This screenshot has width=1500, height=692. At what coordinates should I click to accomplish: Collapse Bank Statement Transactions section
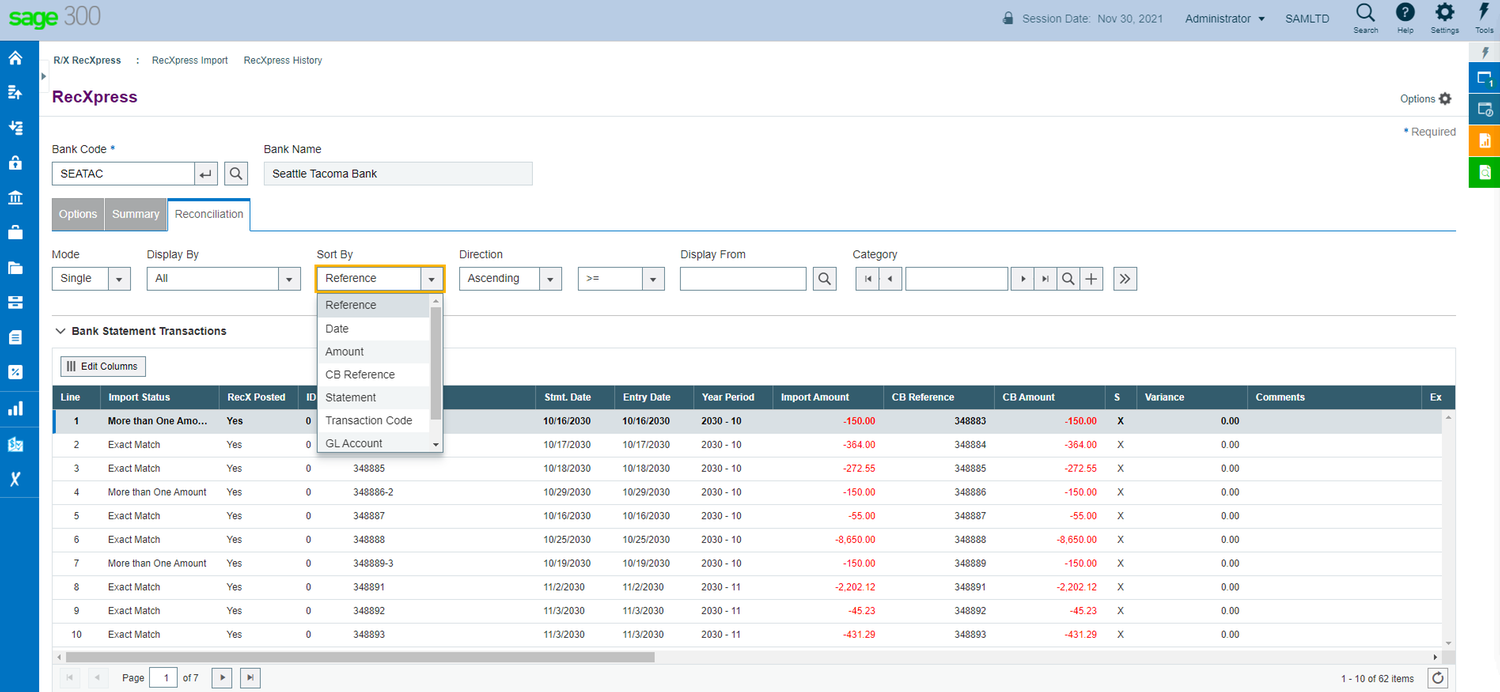[x=61, y=331]
